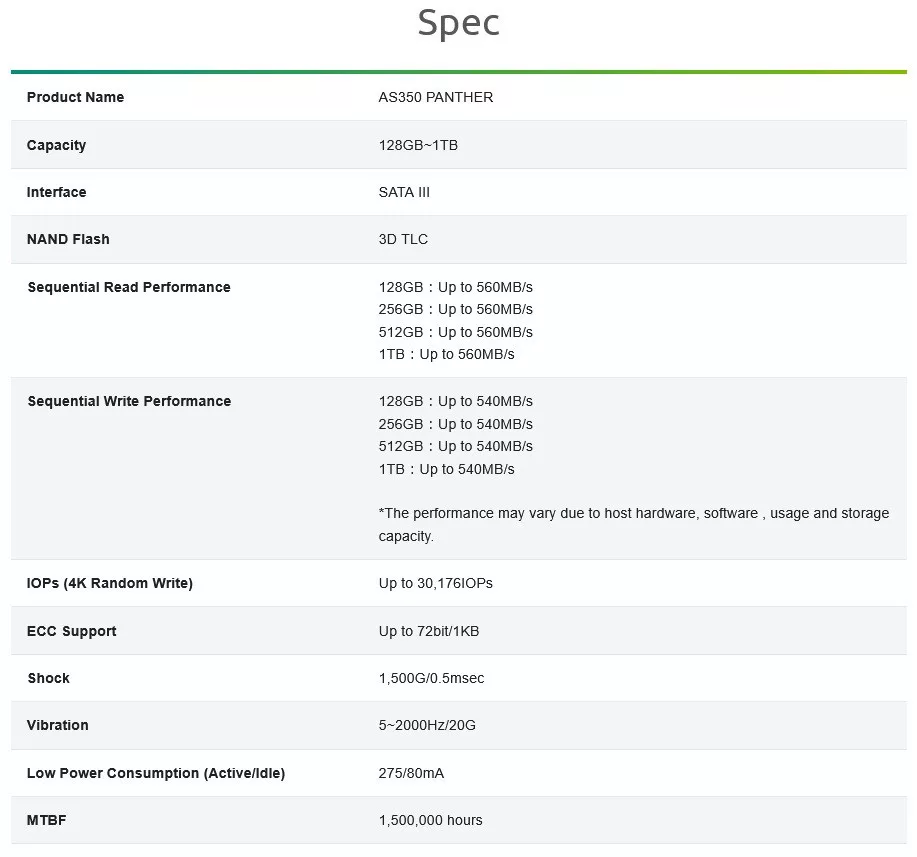The height and width of the screenshot is (857, 917).
Task: Click the "Capacity" row label
Action: 57,145
